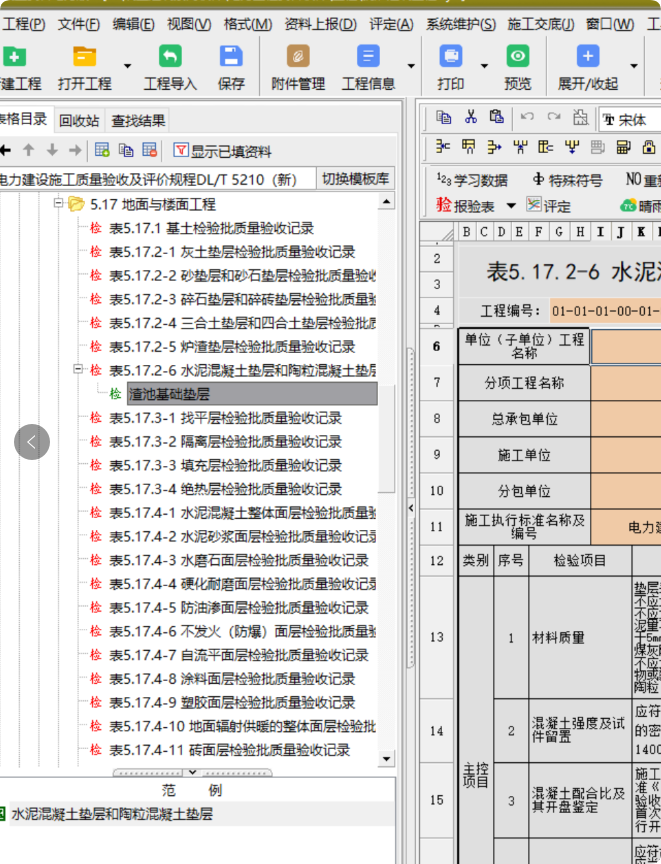The image size is (661, 864).
Task: Click the switch template library (切换模板库) button
Action: pos(355,179)
